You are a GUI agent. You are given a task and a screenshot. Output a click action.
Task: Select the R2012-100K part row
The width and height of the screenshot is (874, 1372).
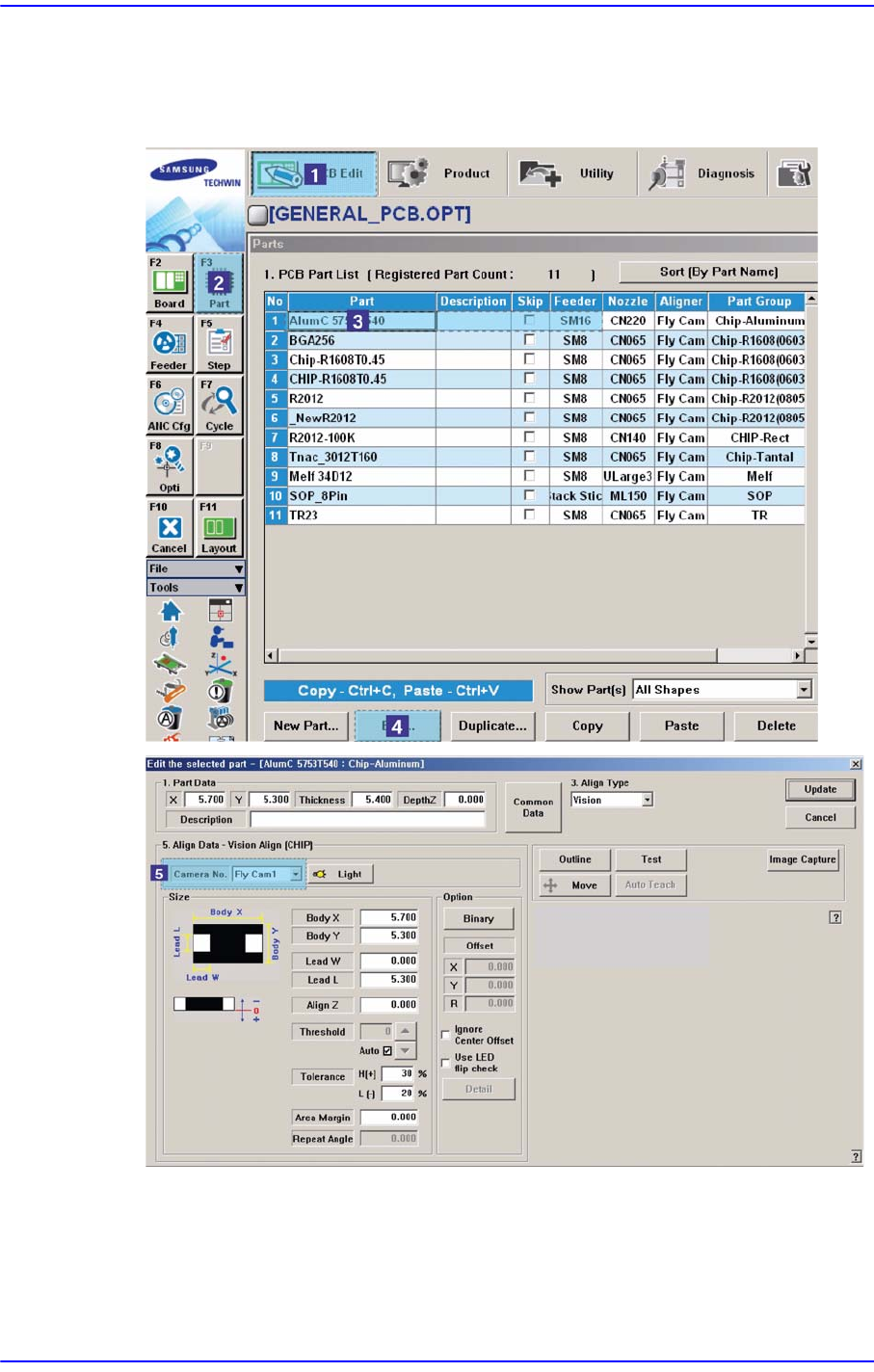point(535,437)
